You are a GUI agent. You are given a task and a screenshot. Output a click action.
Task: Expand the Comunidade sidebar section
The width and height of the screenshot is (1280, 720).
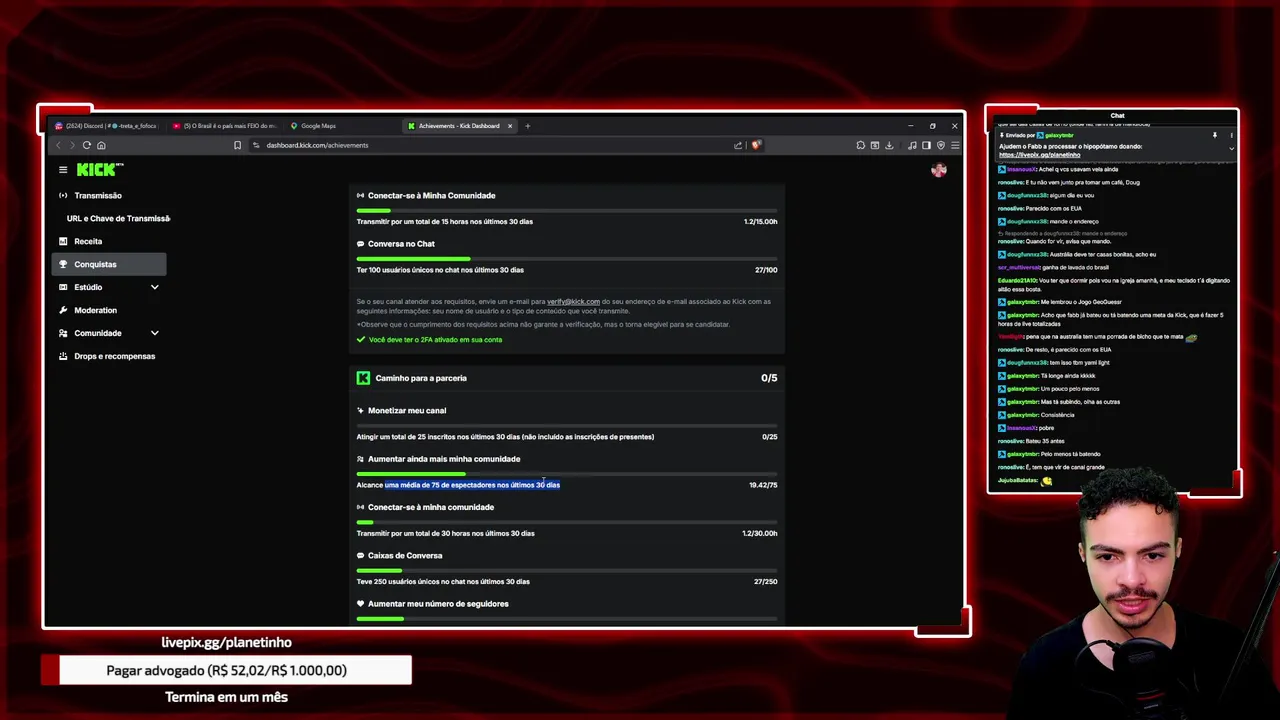click(154, 333)
